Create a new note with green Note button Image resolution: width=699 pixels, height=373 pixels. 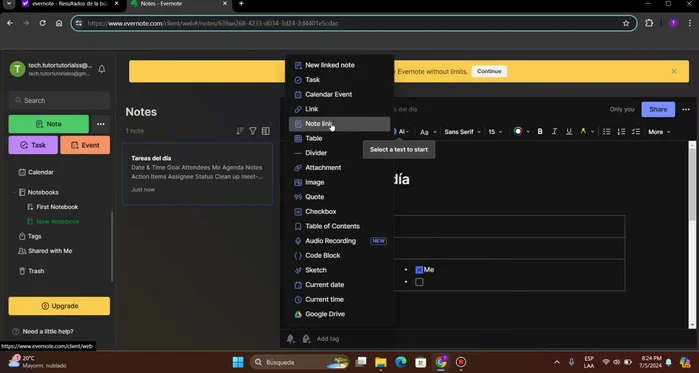[x=49, y=124]
